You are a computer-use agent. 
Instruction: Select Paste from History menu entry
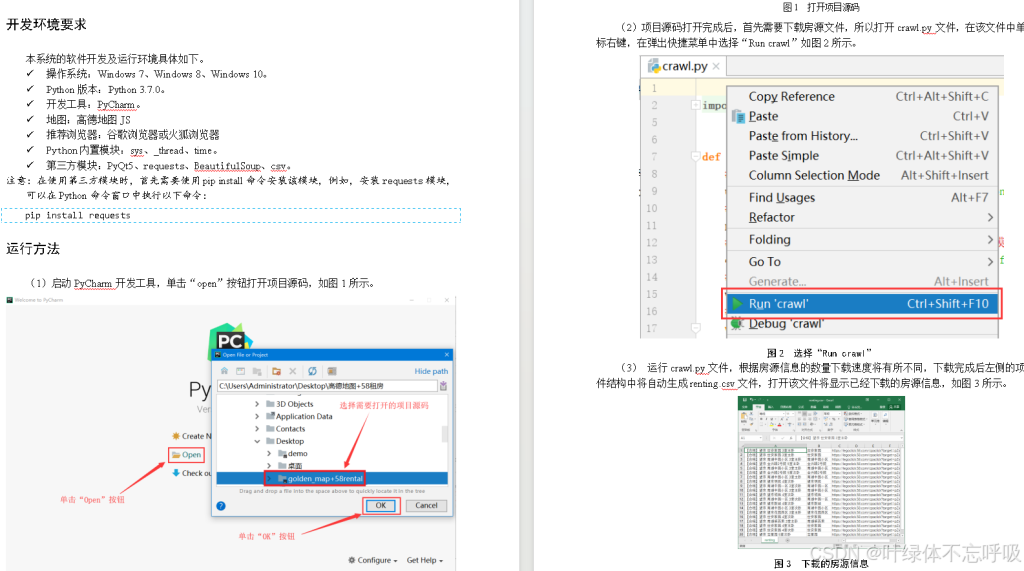(x=862, y=136)
